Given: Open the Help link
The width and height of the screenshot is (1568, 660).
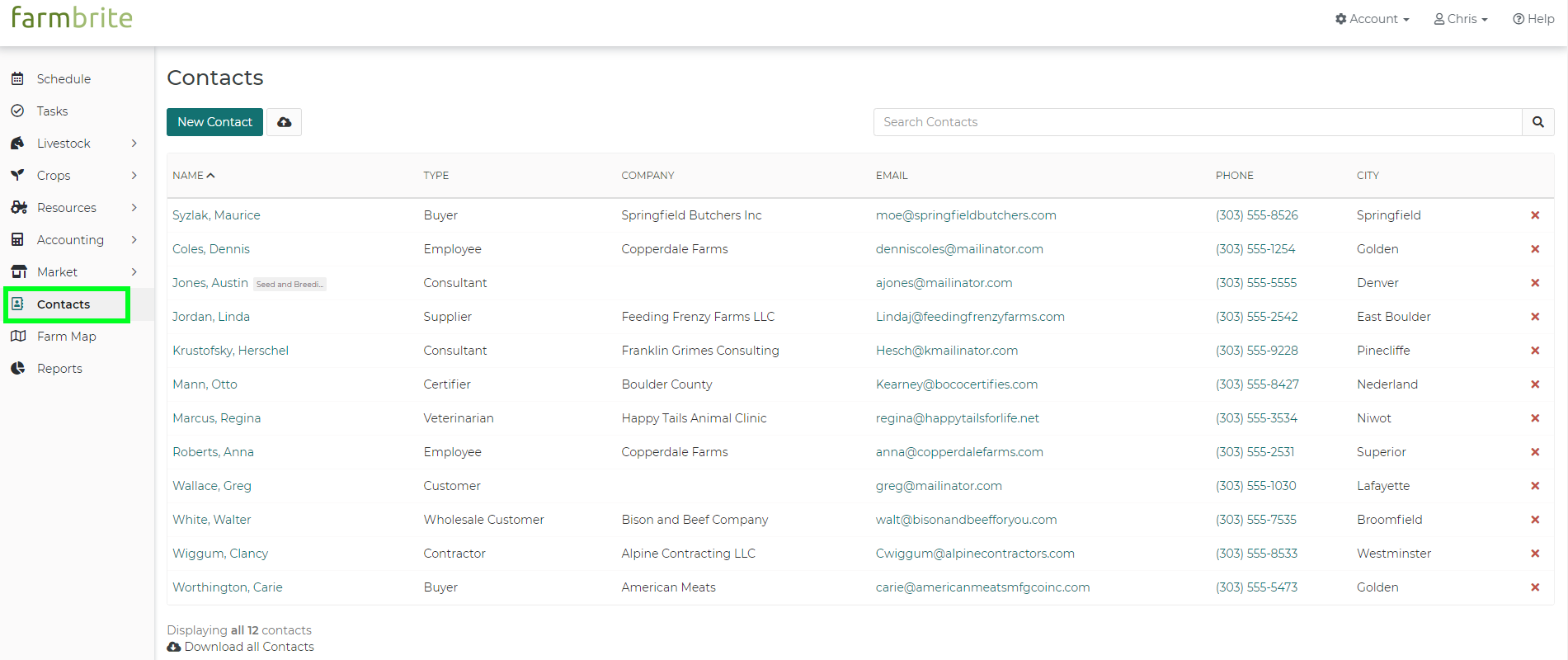Looking at the screenshot, I should pyautogui.click(x=1533, y=19).
